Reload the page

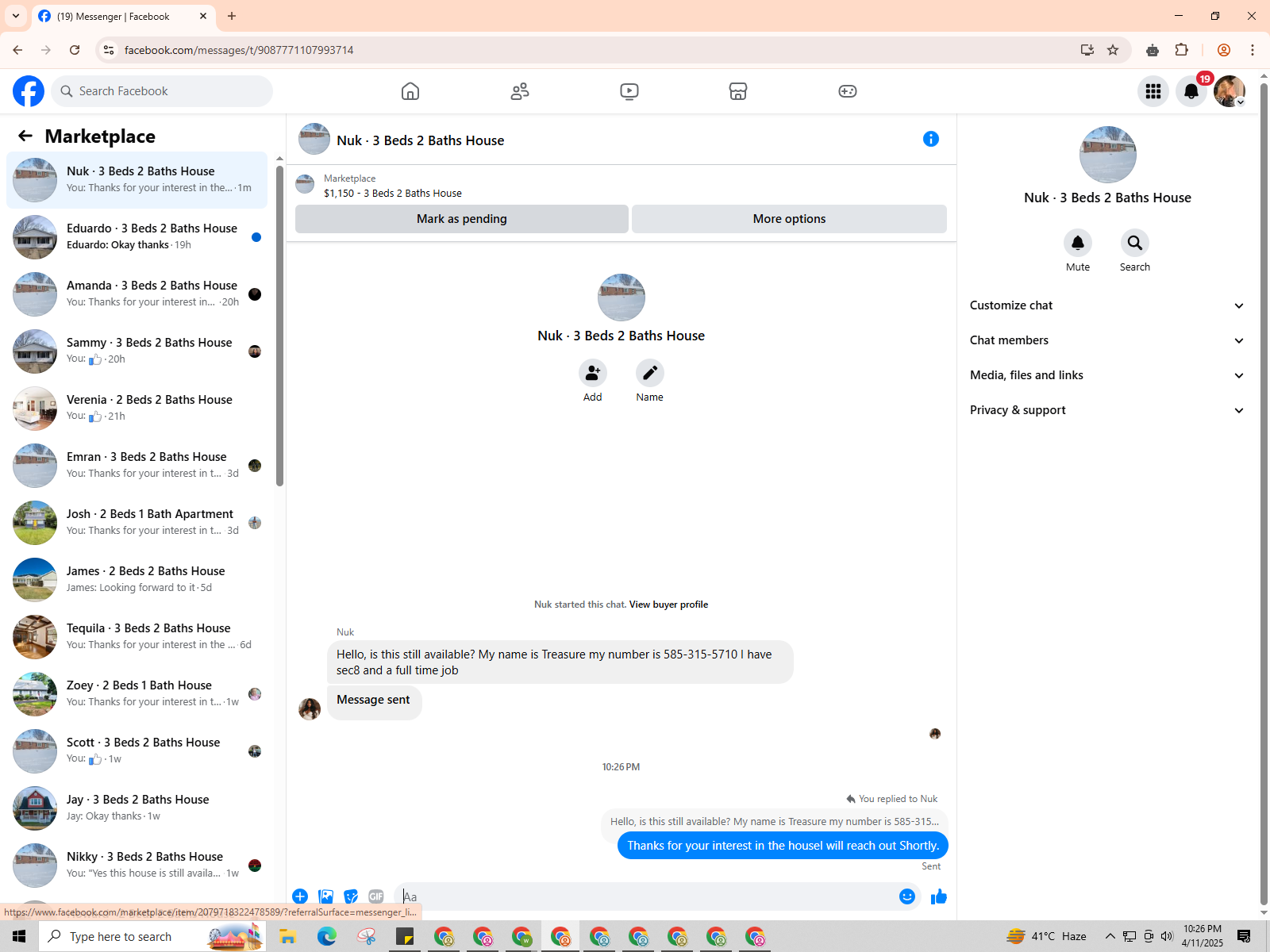coord(75,50)
